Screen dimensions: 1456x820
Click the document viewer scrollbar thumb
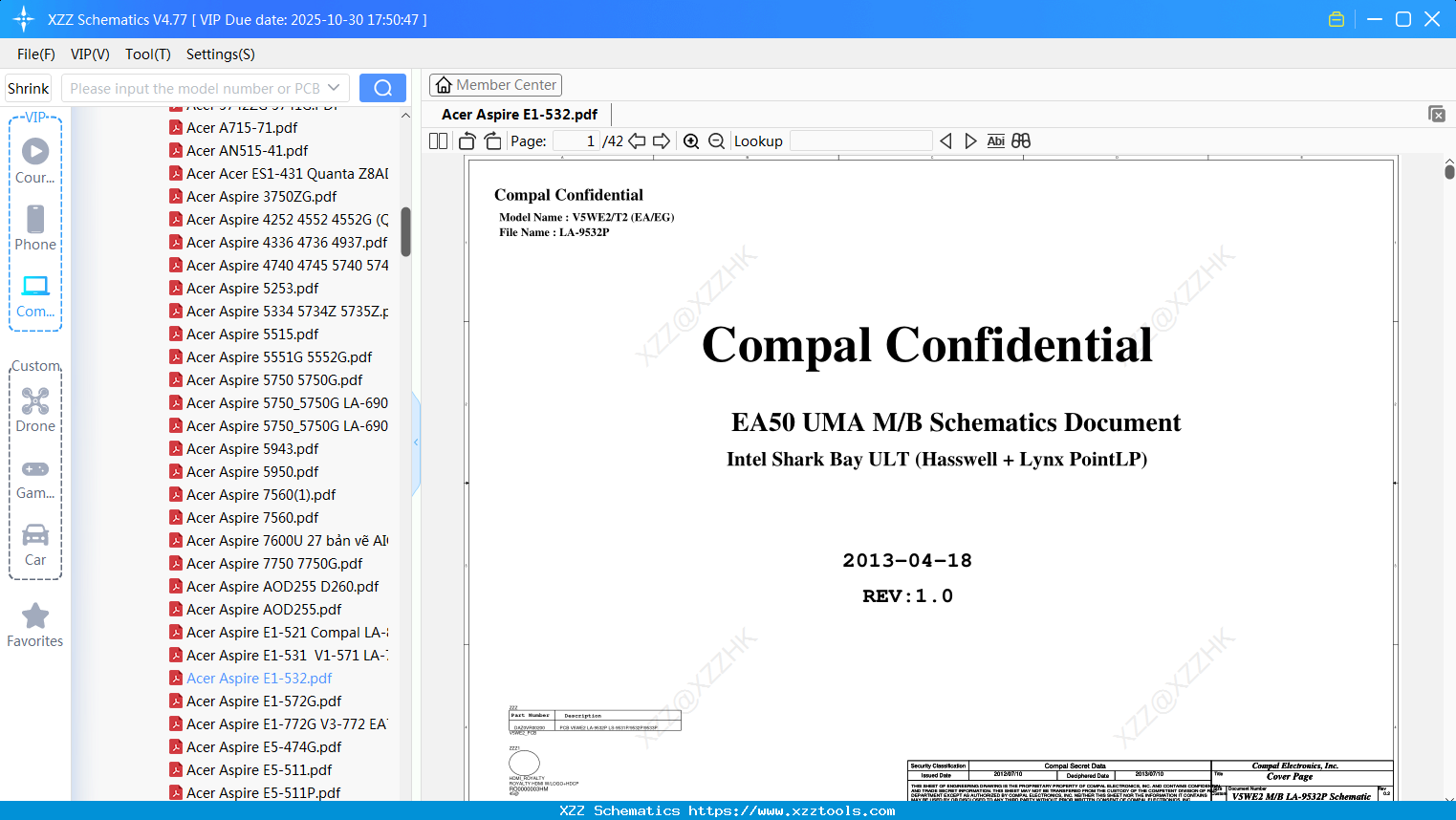pos(1449,171)
